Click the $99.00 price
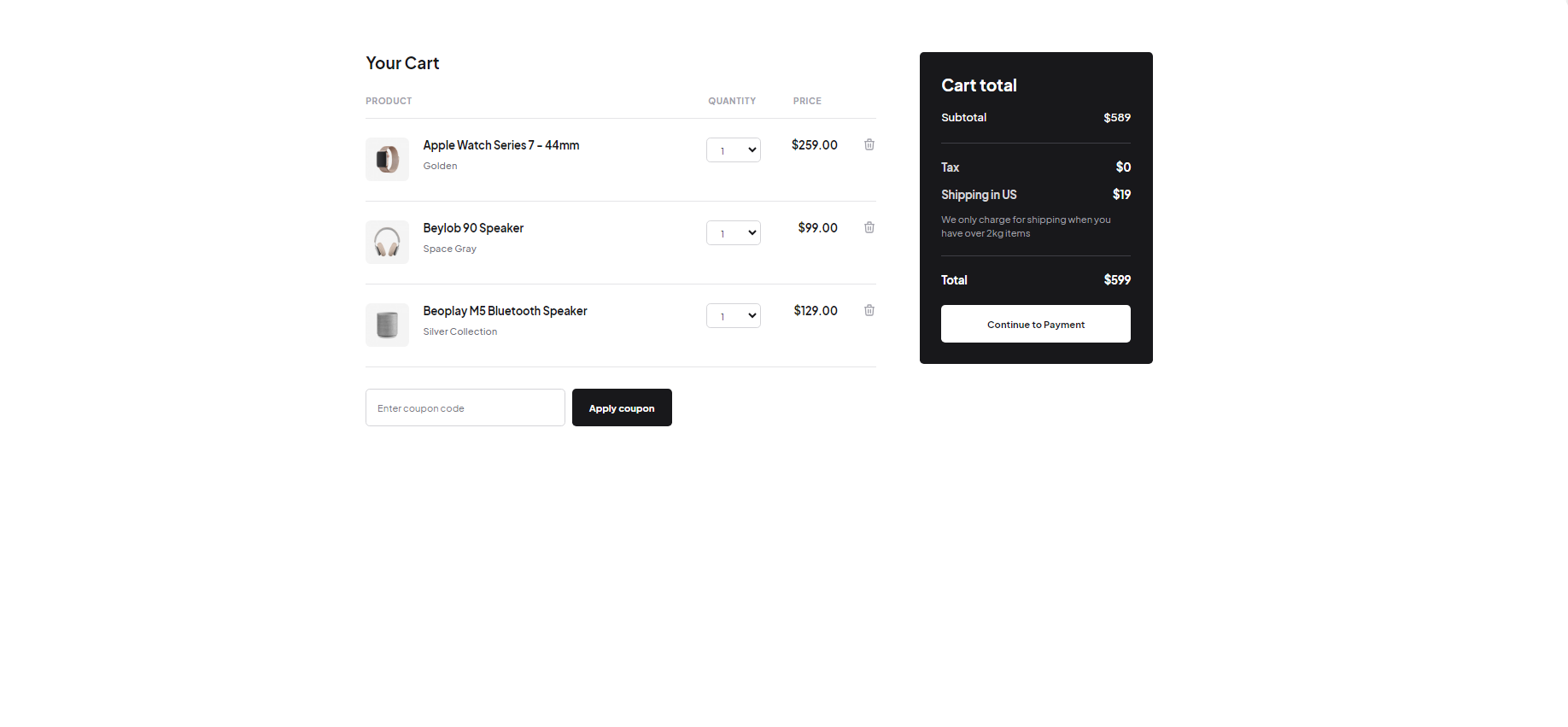Image resolution: width=1568 pixels, height=727 pixels. pos(817,228)
